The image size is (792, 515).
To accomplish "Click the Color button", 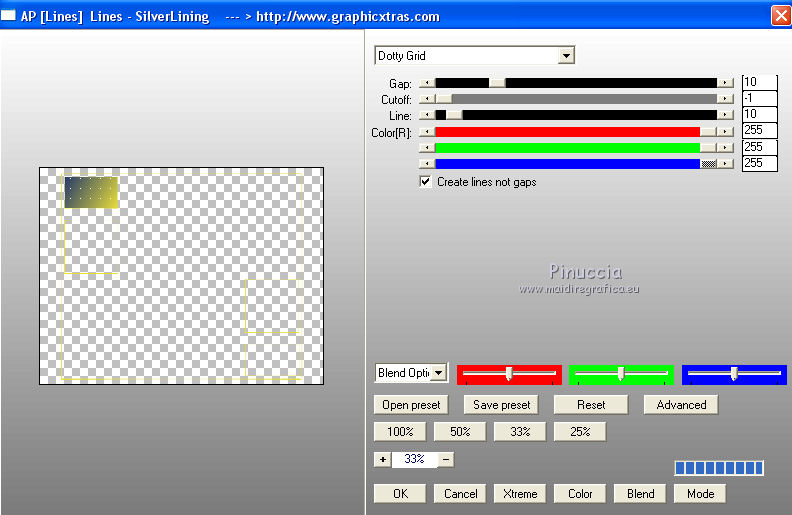I will [580, 494].
